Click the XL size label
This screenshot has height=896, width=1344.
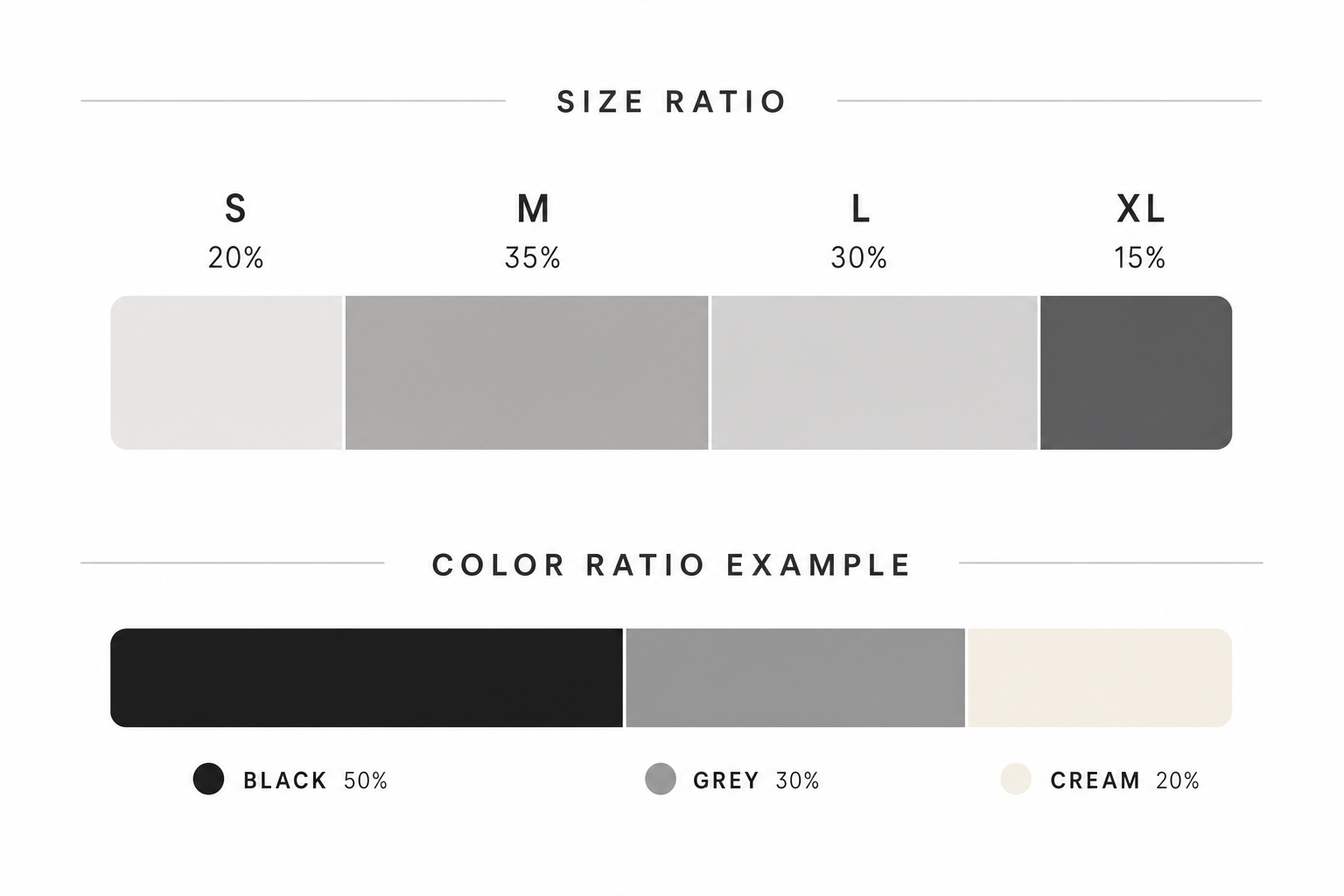coord(1141,209)
